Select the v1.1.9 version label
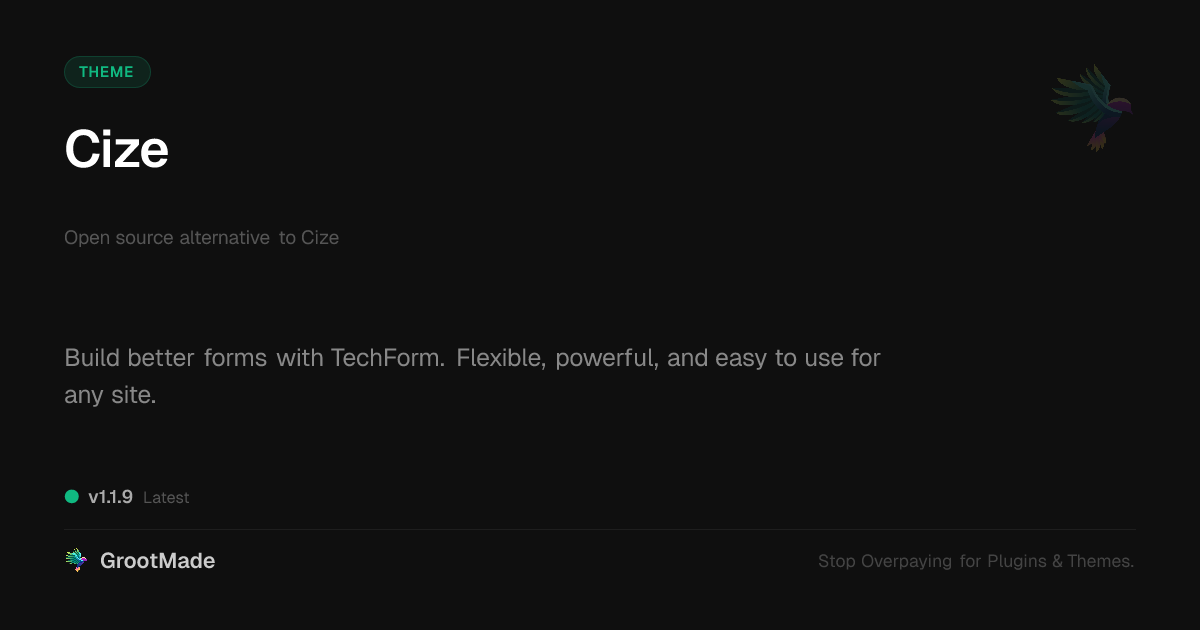Screen dimensions: 1200x630 [x=110, y=497]
